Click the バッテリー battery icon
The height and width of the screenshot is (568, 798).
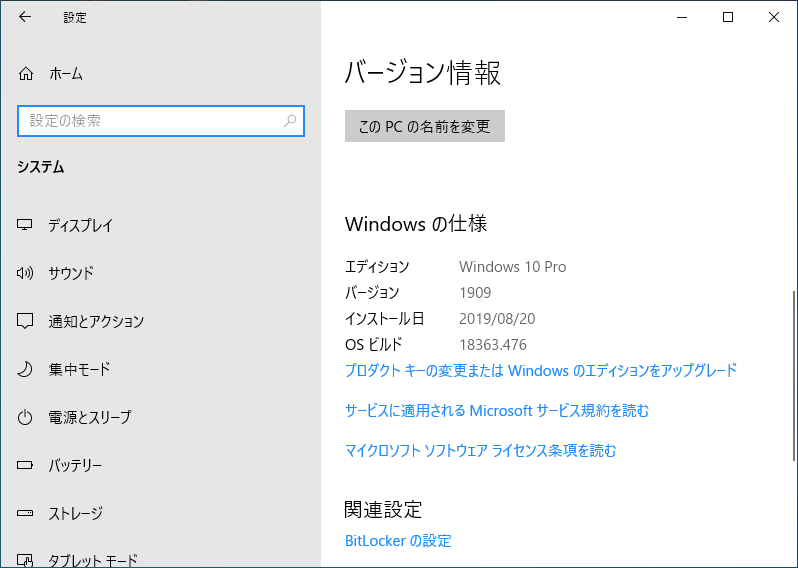[x=24, y=465]
